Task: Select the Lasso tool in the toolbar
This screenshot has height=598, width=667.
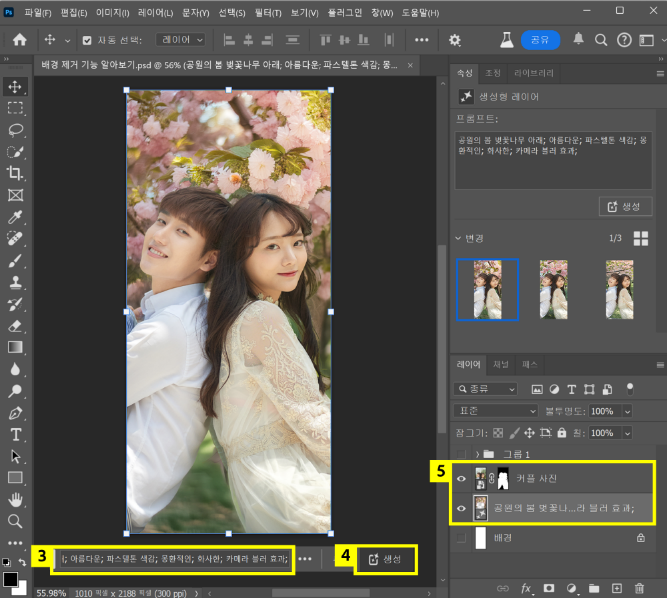Action: tap(15, 130)
